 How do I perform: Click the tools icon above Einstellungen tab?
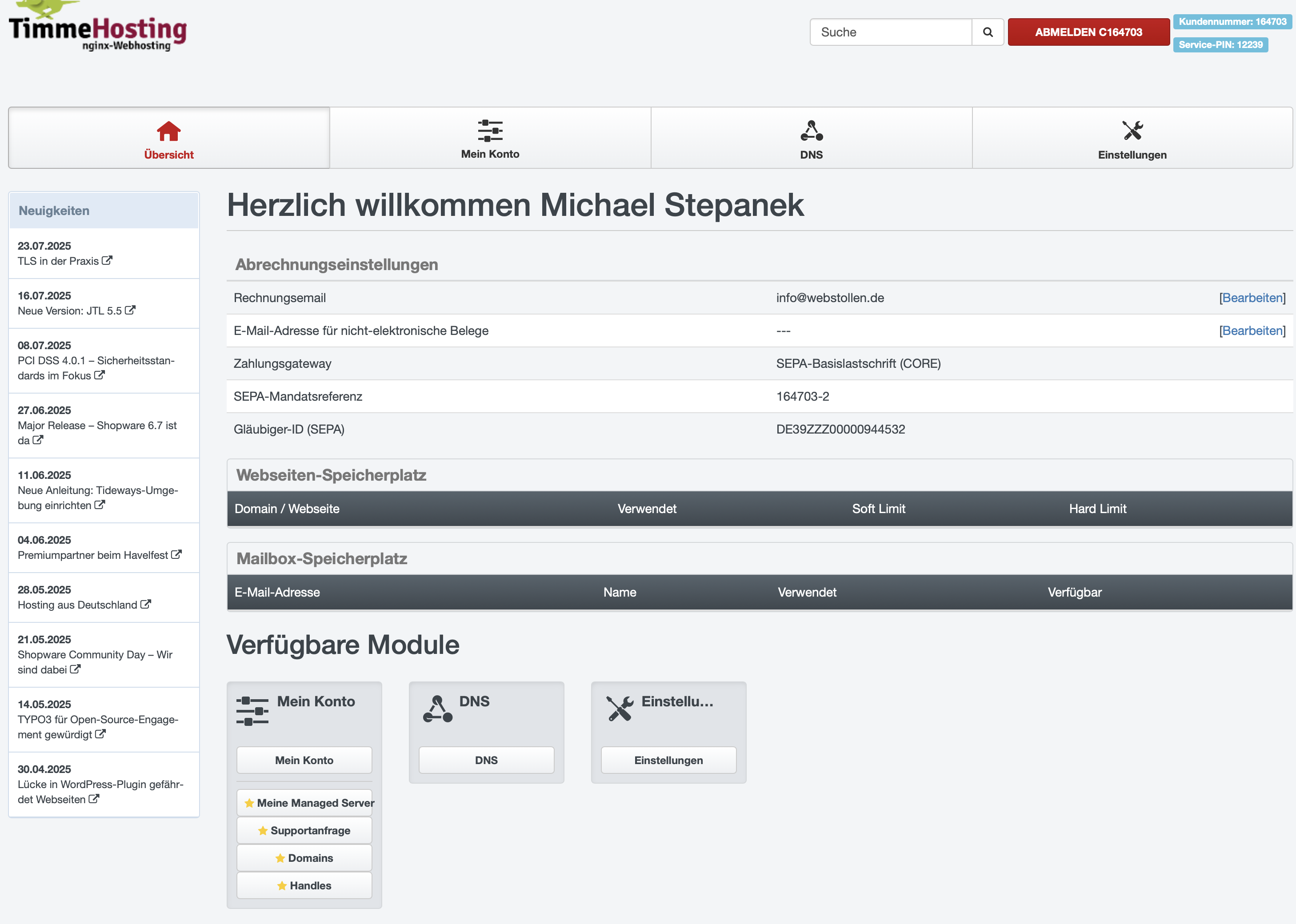tap(1132, 131)
